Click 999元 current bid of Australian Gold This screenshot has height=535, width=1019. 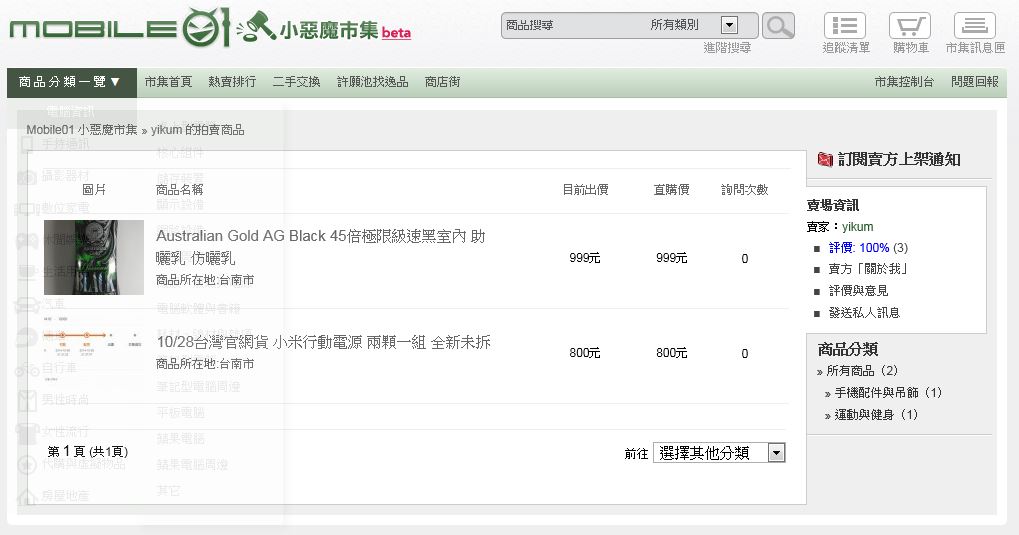(x=585, y=258)
